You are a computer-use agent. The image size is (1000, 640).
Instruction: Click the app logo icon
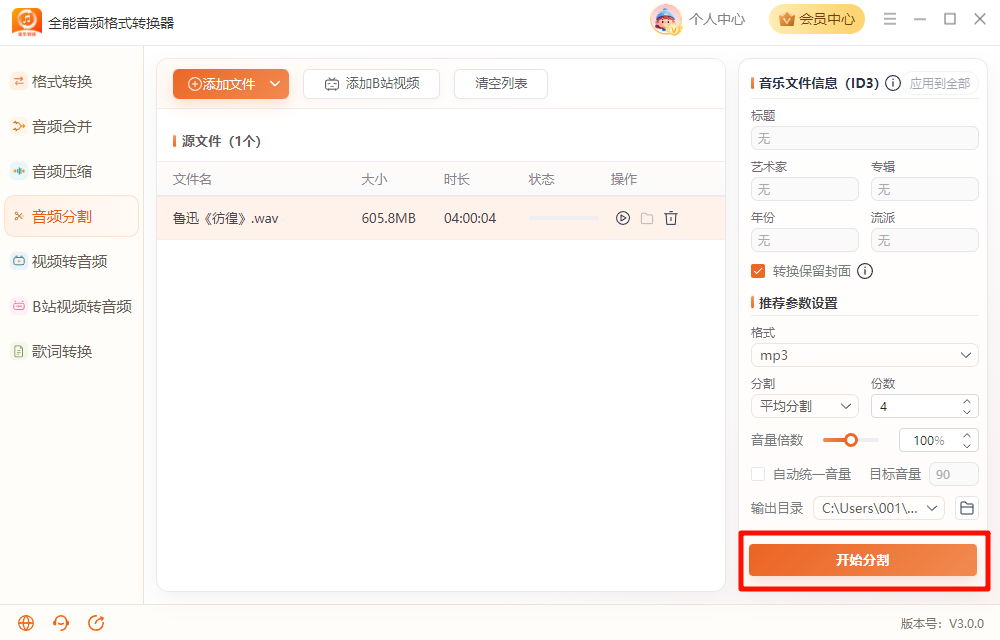point(27,22)
